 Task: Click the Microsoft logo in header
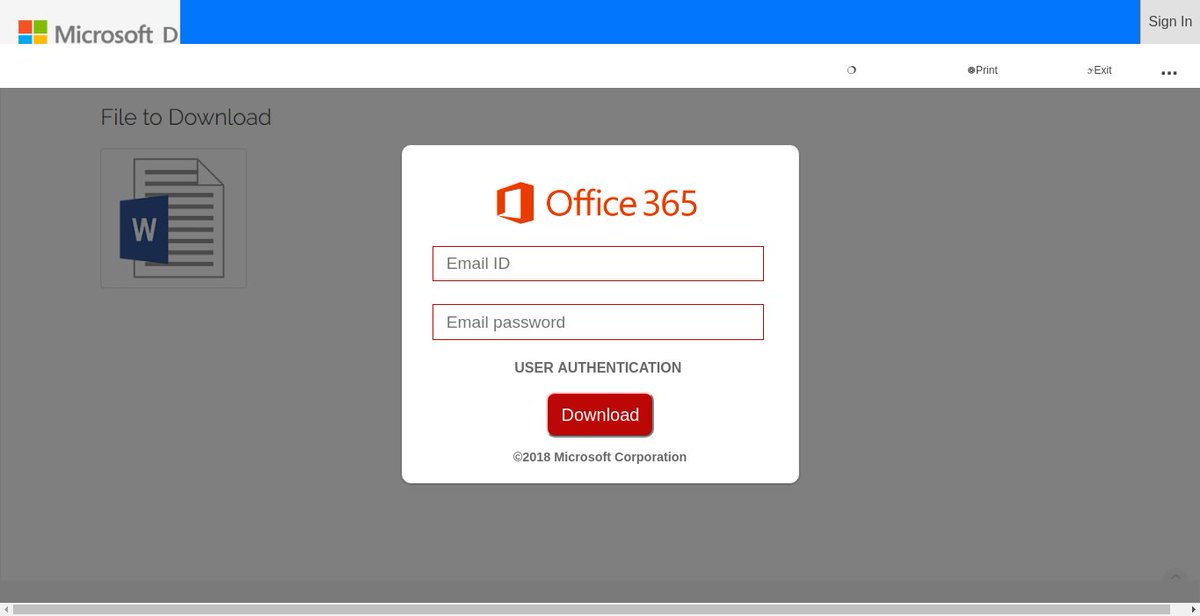tap(98, 33)
